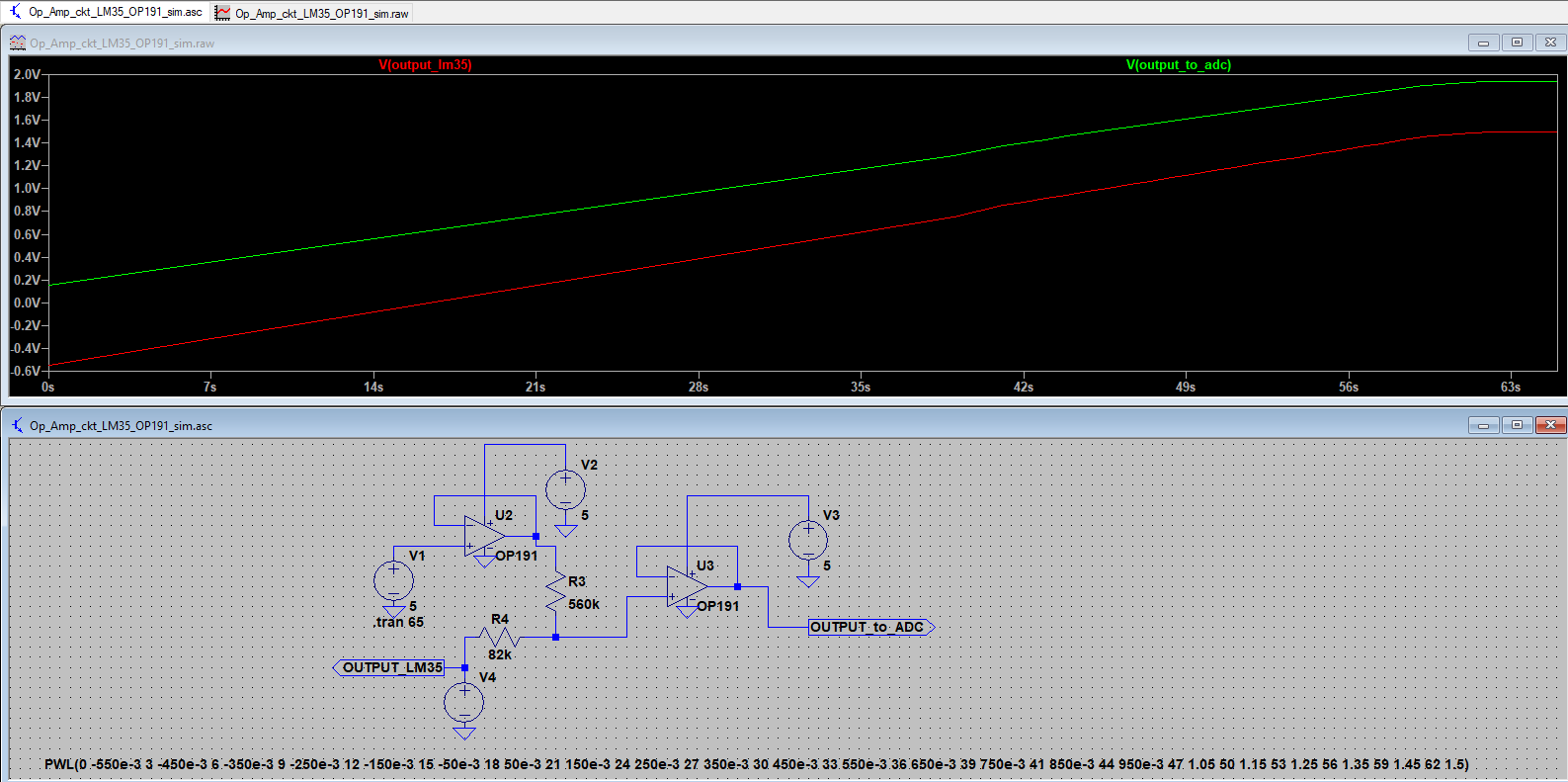Click the 82k resistor value
Screen dimensions: 1568x782
(x=500, y=654)
